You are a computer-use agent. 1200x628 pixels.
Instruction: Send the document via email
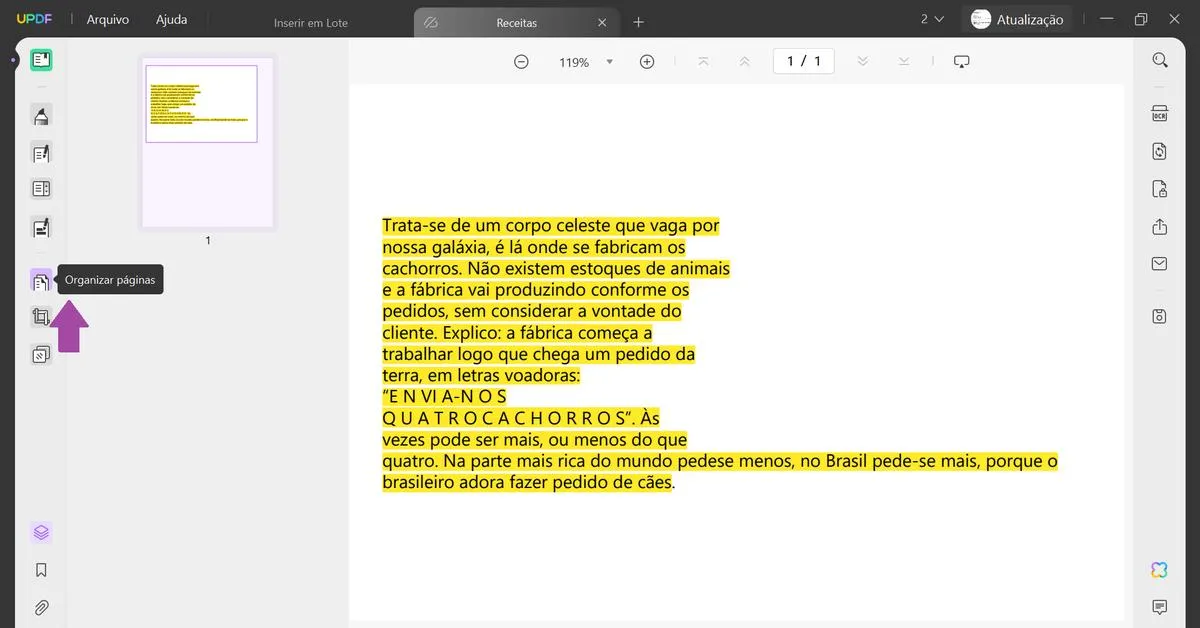pos(1159,263)
